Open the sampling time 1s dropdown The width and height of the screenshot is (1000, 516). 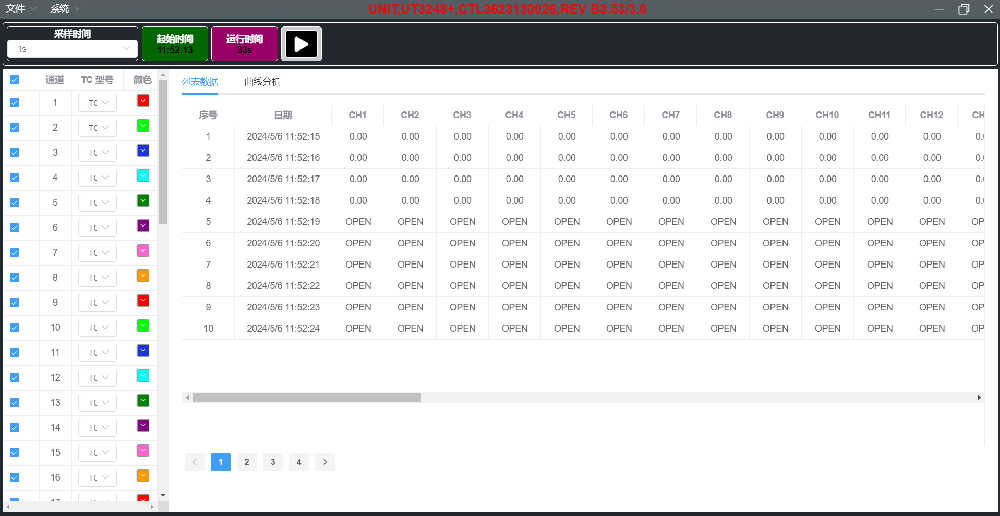pyautogui.click(x=72, y=48)
